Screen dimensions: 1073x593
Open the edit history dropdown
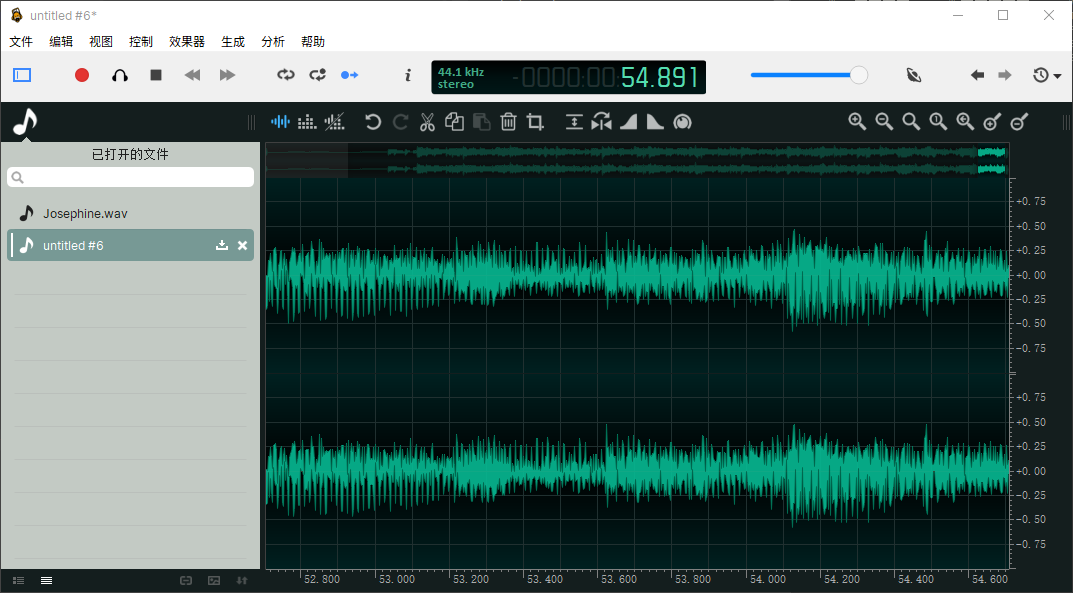(1046, 74)
